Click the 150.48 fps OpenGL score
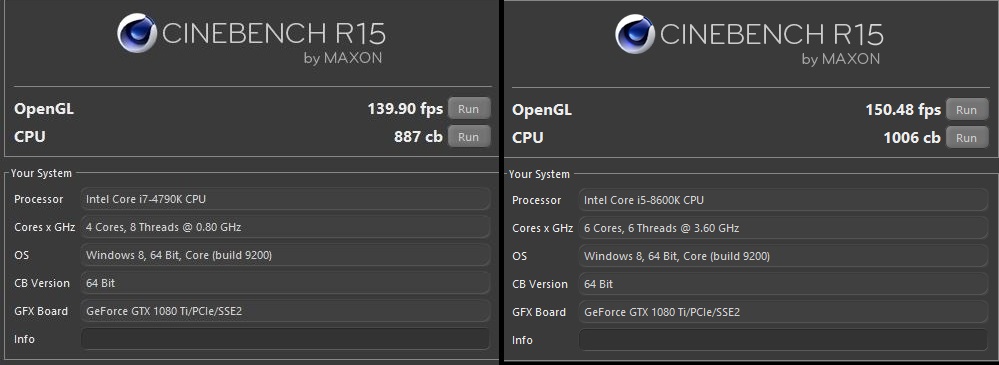The image size is (999, 365). click(x=903, y=110)
